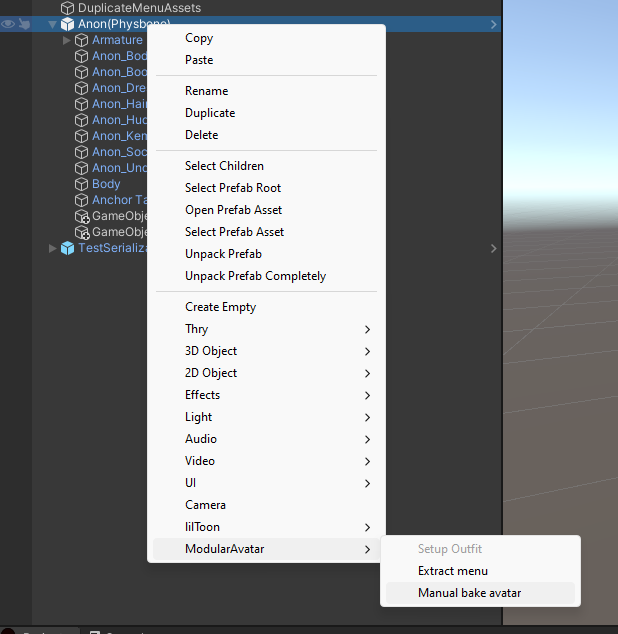618x634 pixels.
Task: Click Extract menu in ModularAvatar submenu
Action: click(480, 571)
